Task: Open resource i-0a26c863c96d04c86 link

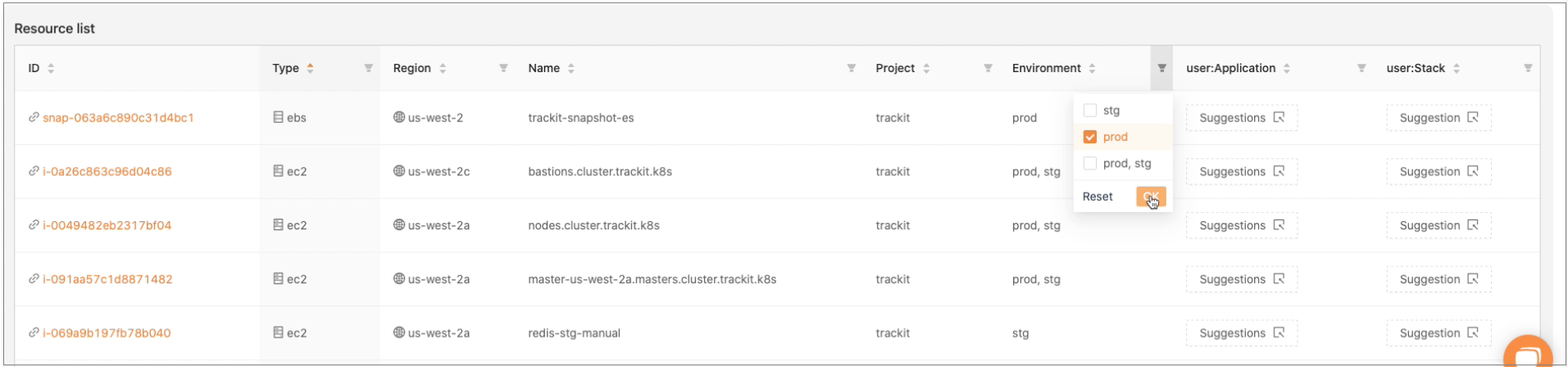Action: (107, 172)
